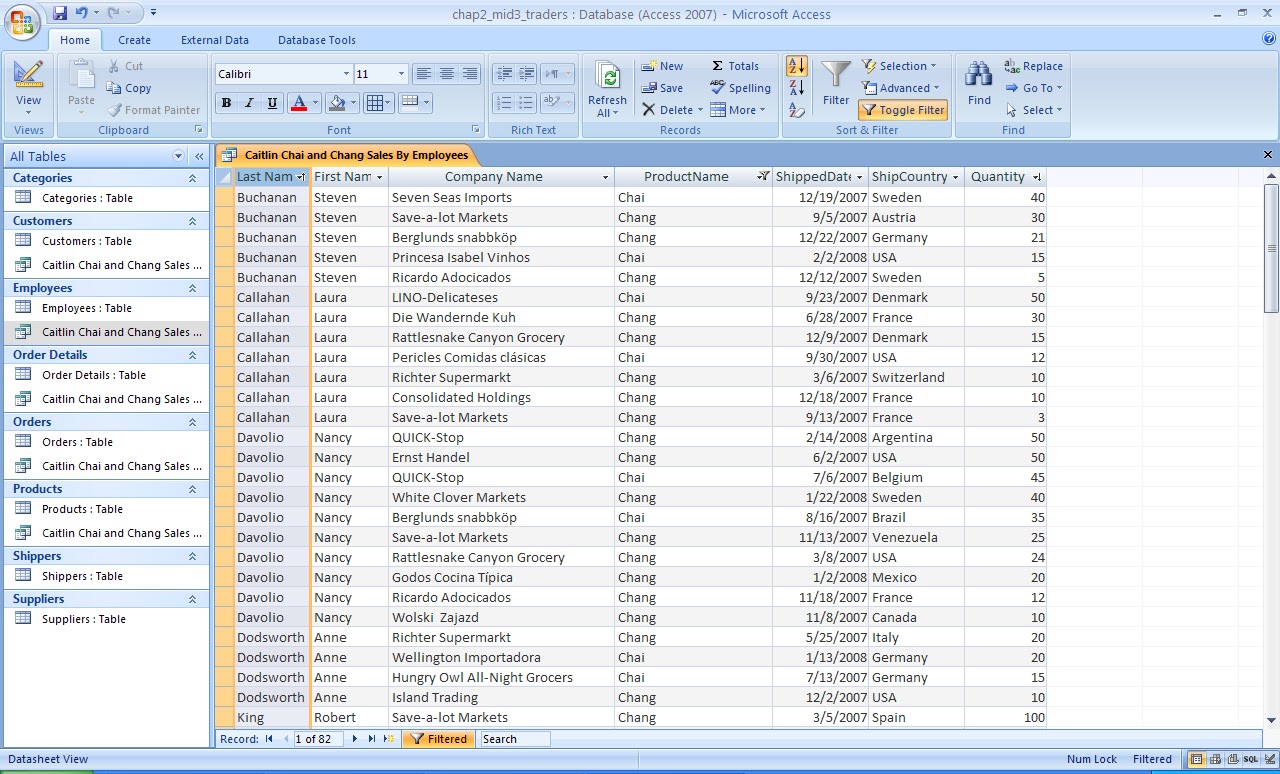Open the Delete record dropdown arrow

pos(700,110)
